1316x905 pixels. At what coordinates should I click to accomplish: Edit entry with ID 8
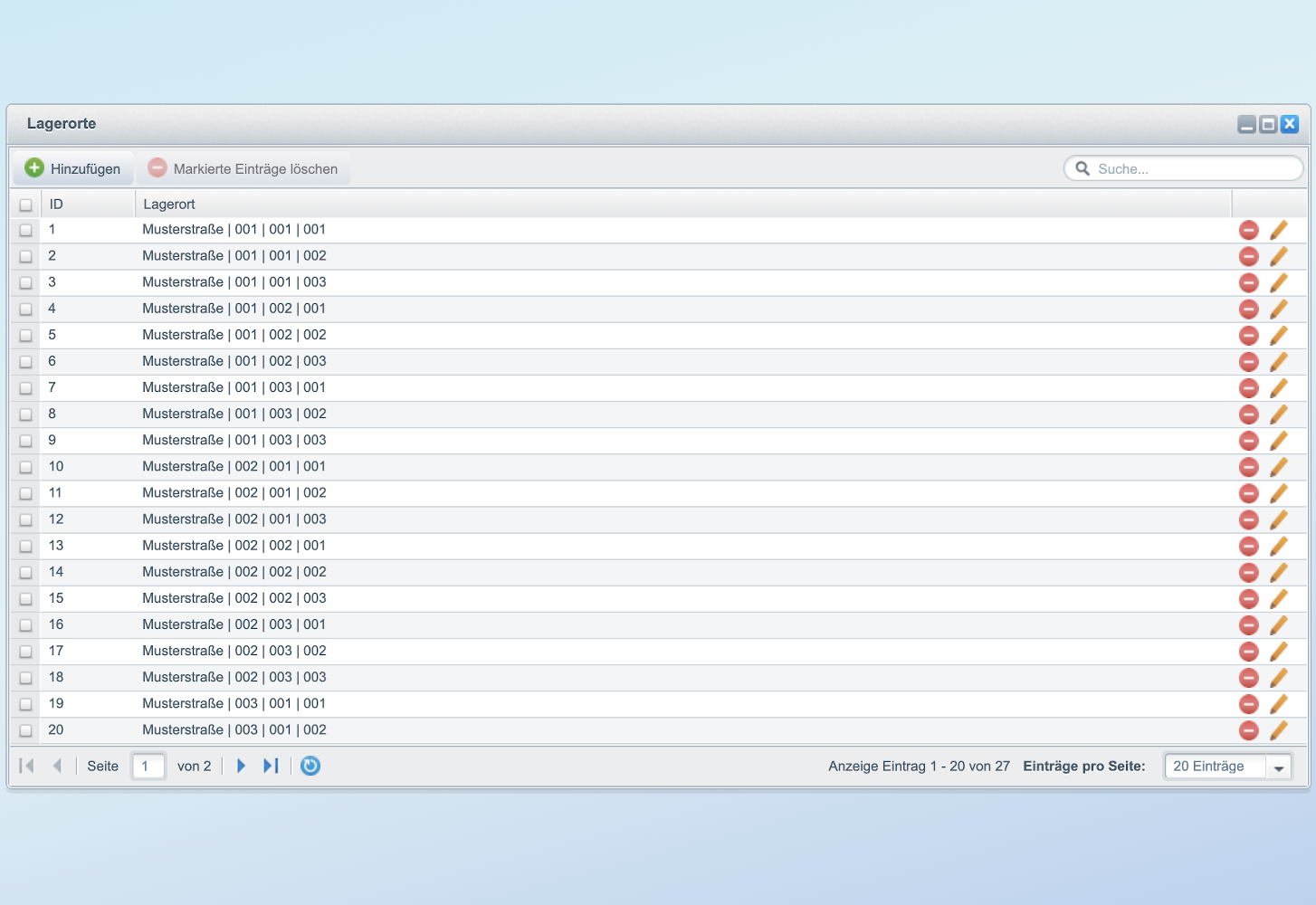(x=1279, y=414)
